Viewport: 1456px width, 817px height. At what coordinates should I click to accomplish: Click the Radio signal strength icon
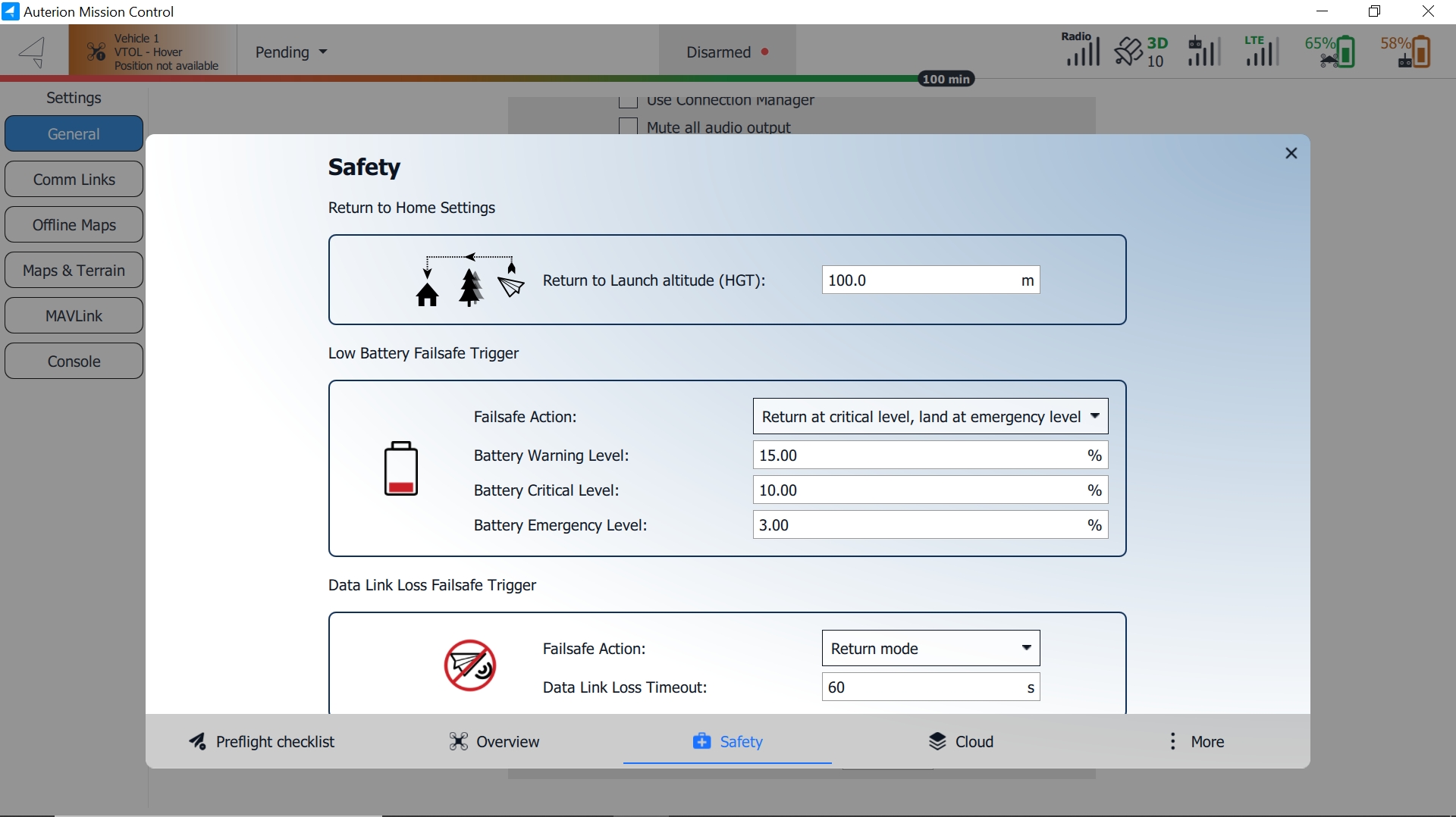pyautogui.click(x=1081, y=51)
